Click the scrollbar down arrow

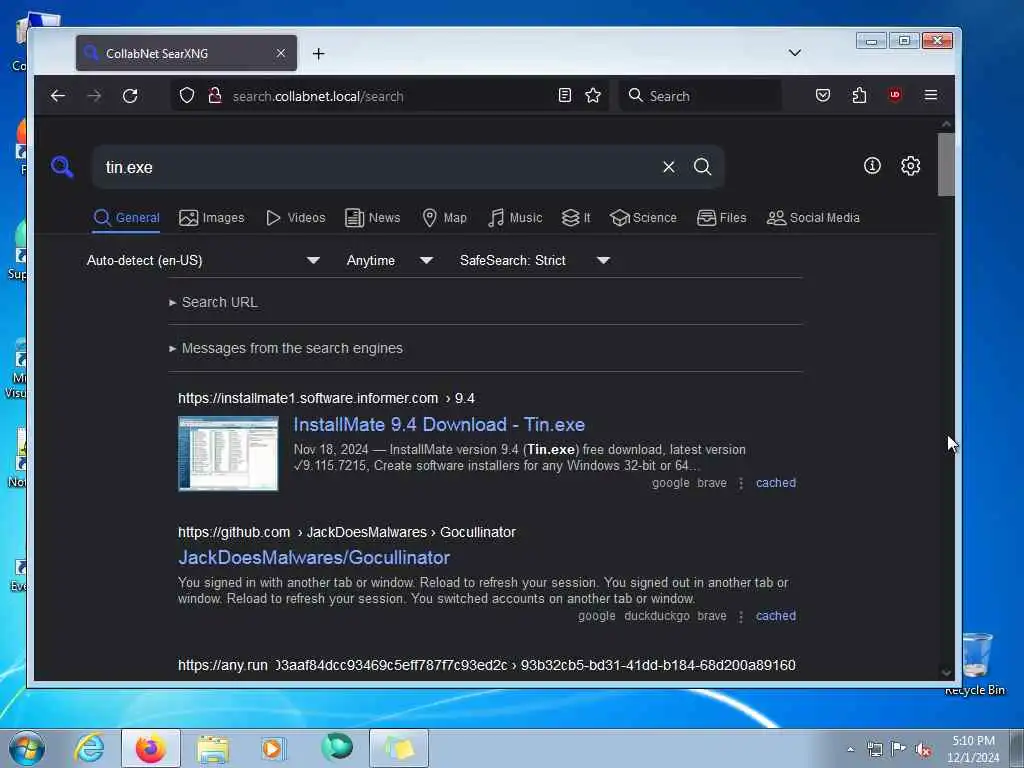pos(946,673)
